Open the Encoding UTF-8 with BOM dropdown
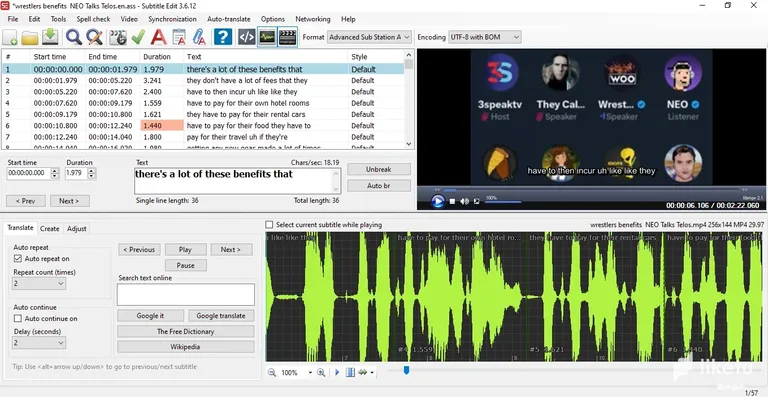Image resolution: width=768 pixels, height=397 pixels. 484,37
